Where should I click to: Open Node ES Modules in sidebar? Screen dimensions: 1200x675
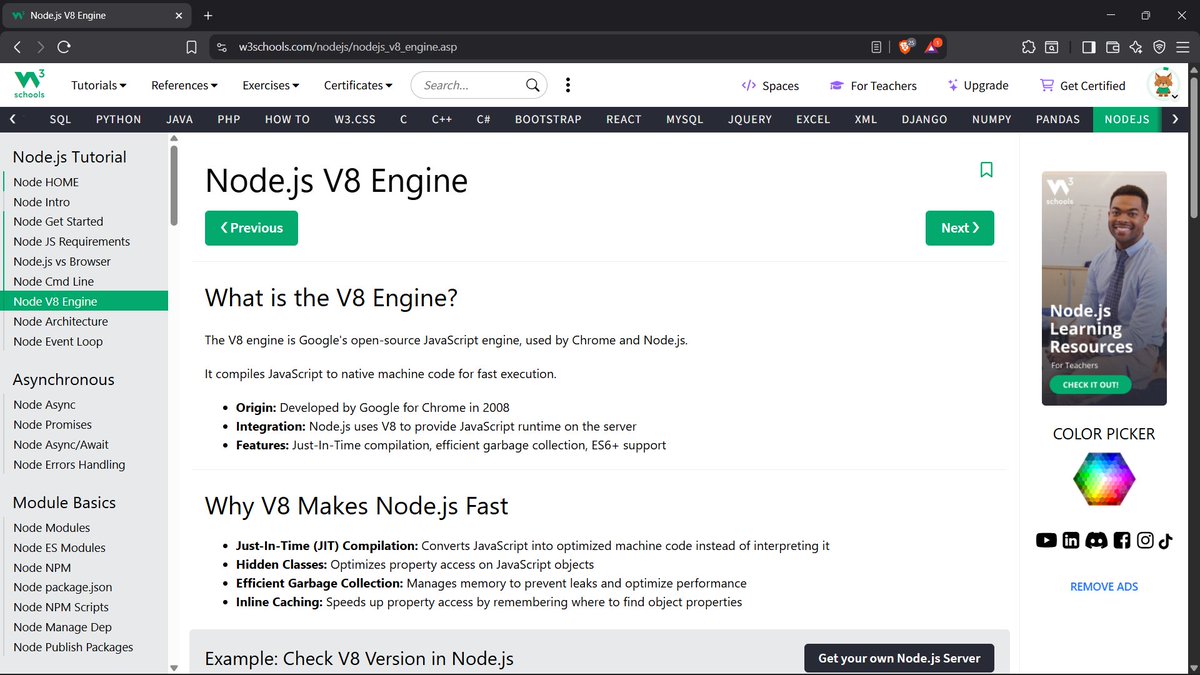click(x=59, y=547)
